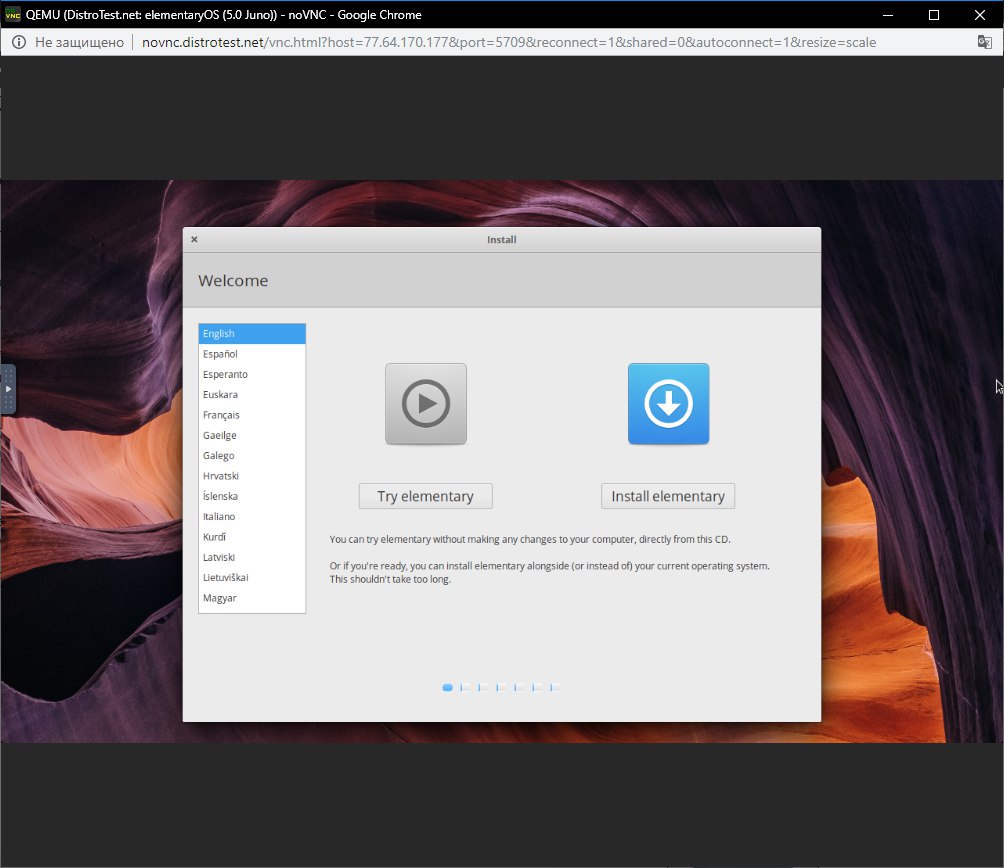Click the blue download arrow install icon
The height and width of the screenshot is (868, 1004).
[668, 404]
